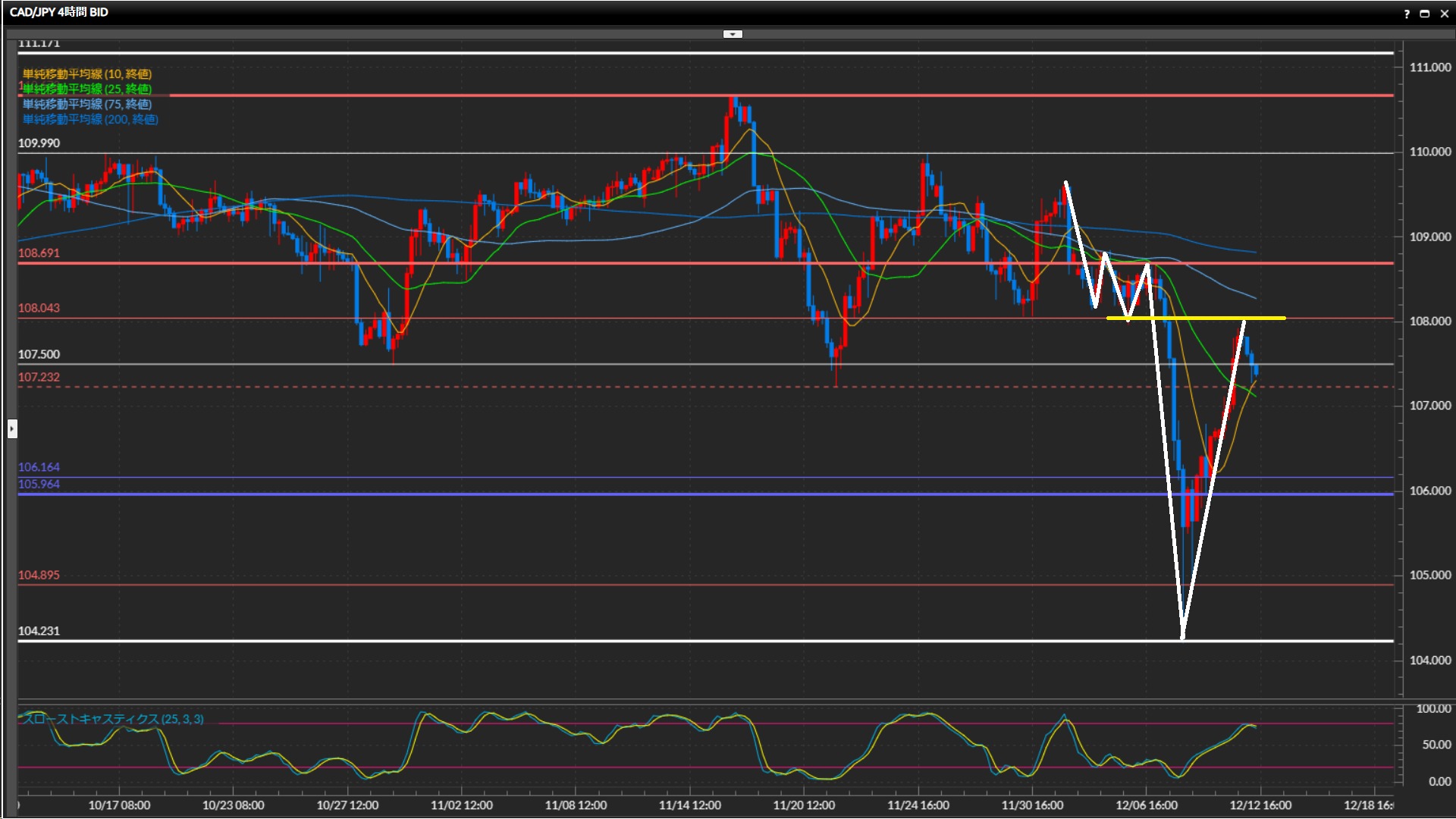This screenshot has height=819, width=1456.
Task: Select the 109.990 horizontal line label
Action: [x=39, y=143]
